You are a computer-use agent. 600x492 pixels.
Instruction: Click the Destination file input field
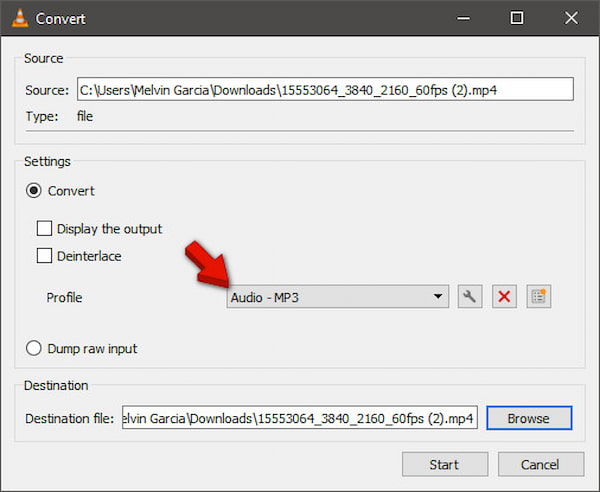pyautogui.click(x=300, y=418)
